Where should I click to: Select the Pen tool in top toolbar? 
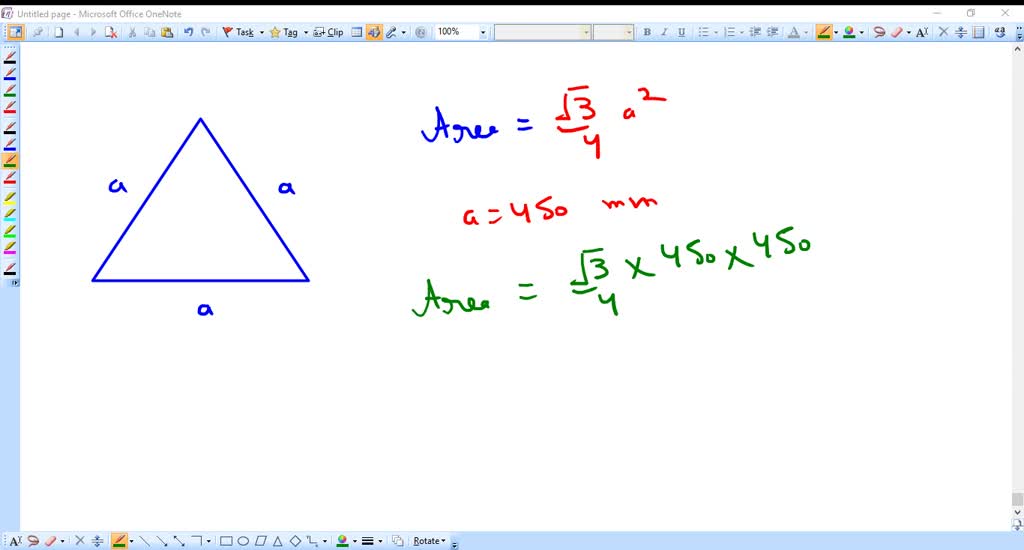[824, 32]
